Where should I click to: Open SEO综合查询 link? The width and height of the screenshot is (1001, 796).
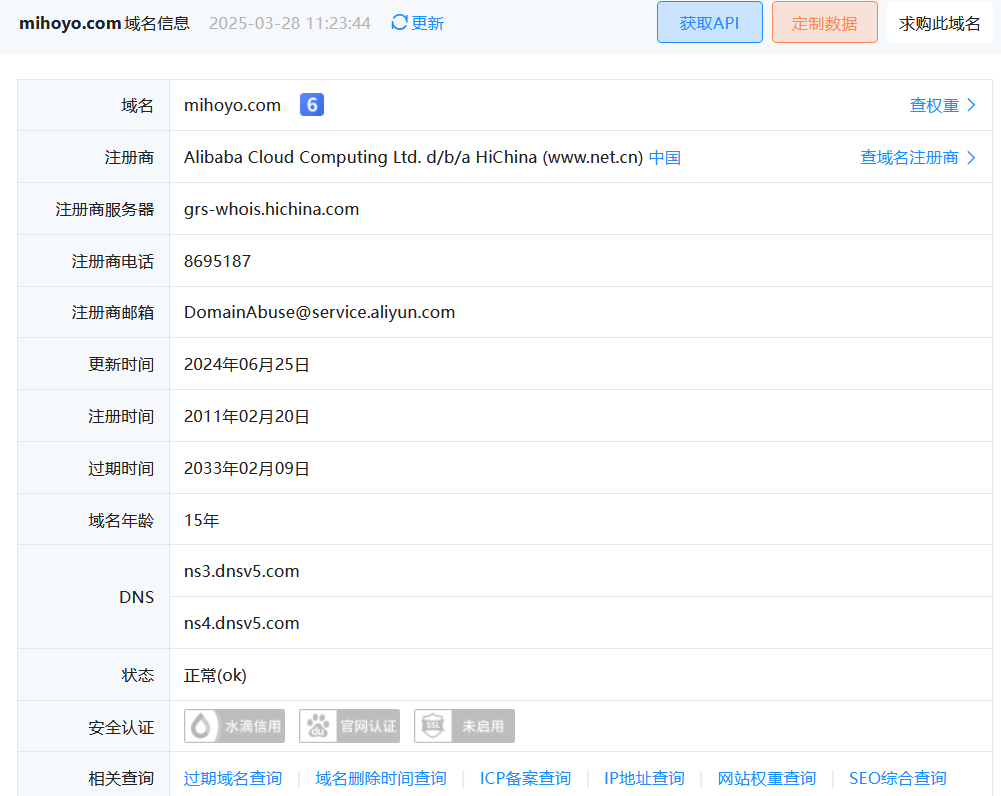pyautogui.click(x=898, y=778)
